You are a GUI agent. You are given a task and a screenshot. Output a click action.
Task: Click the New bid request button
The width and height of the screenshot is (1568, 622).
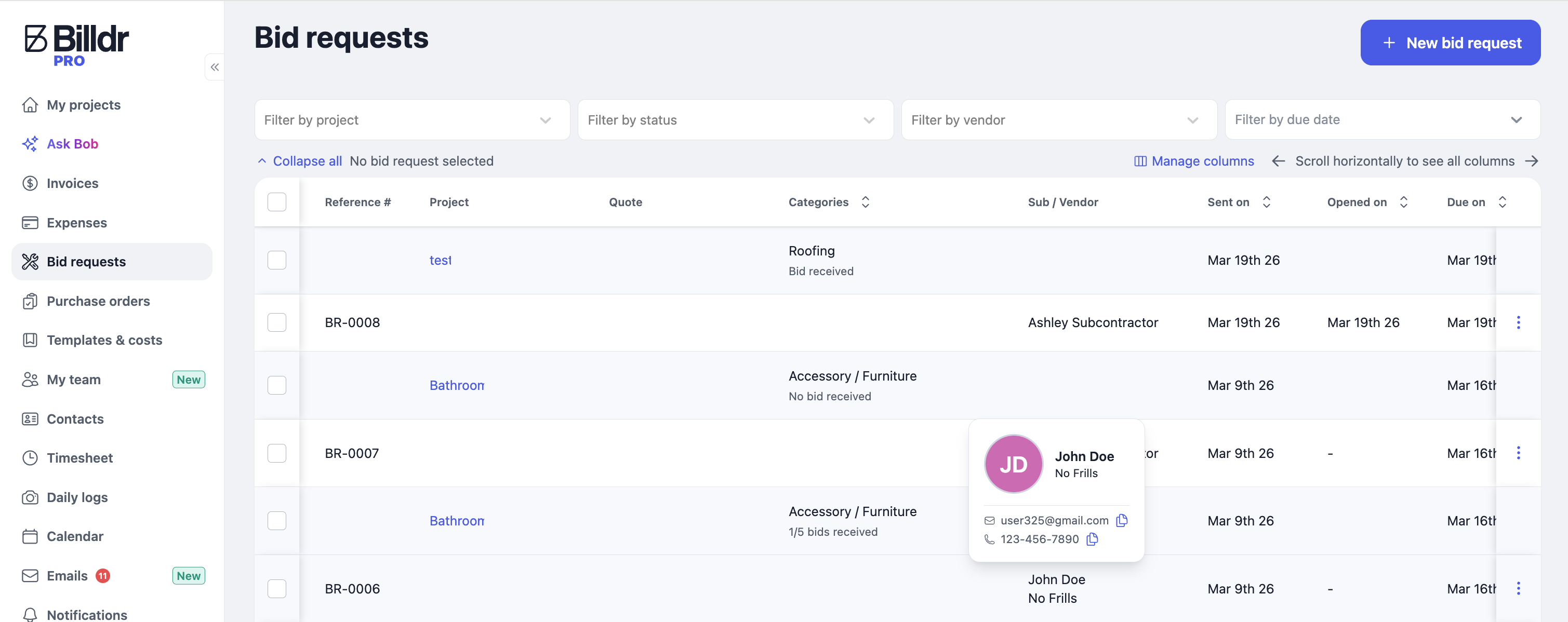[1450, 43]
